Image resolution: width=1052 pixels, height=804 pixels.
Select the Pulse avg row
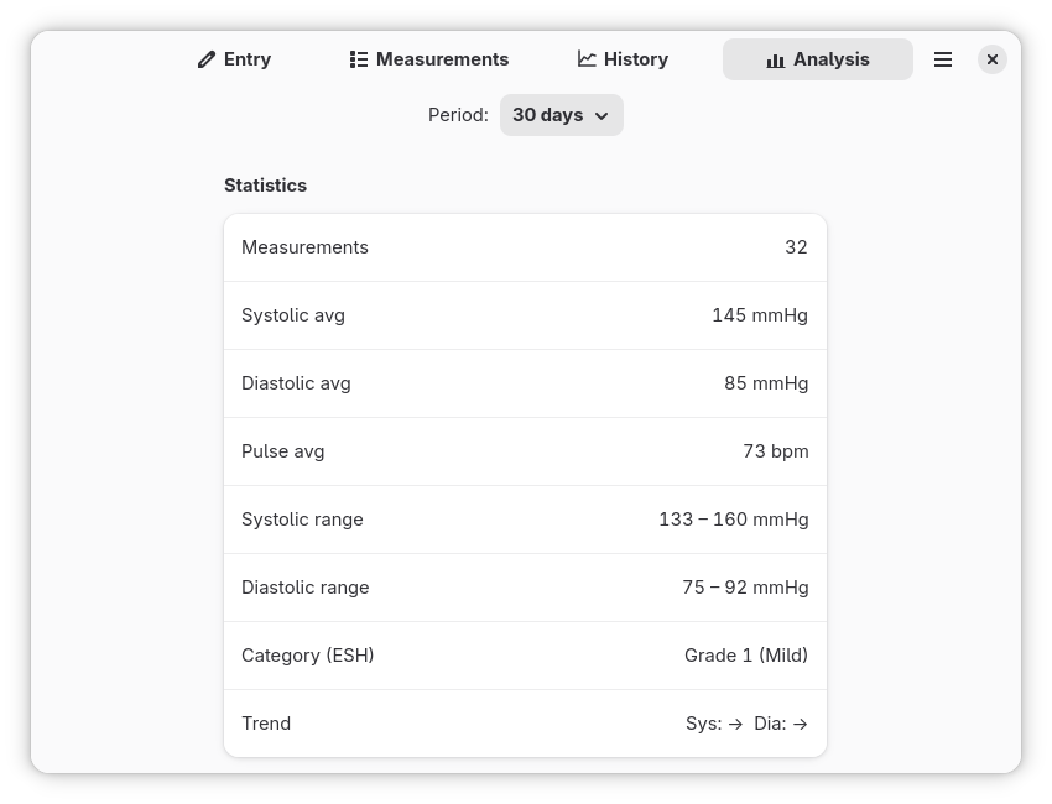pyautogui.click(x=525, y=452)
